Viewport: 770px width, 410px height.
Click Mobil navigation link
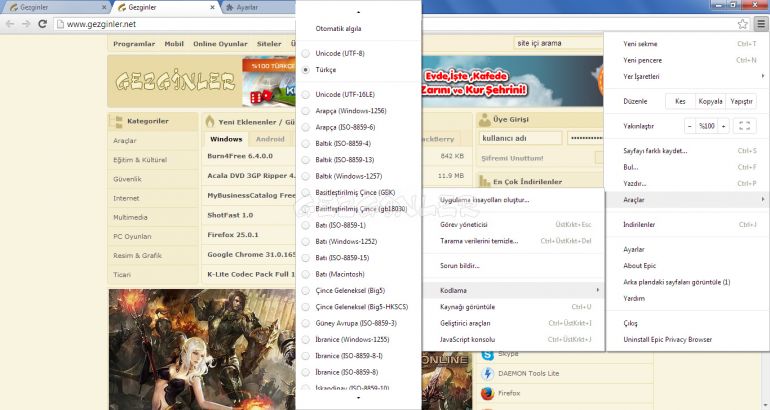pos(174,44)
